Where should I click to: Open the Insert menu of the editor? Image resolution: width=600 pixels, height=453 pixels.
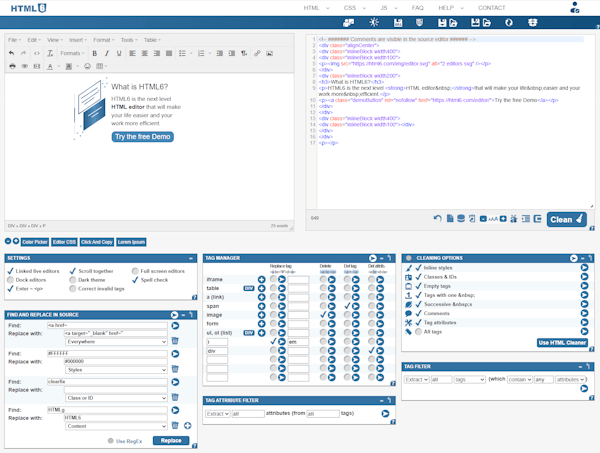[x=78, y=40]
